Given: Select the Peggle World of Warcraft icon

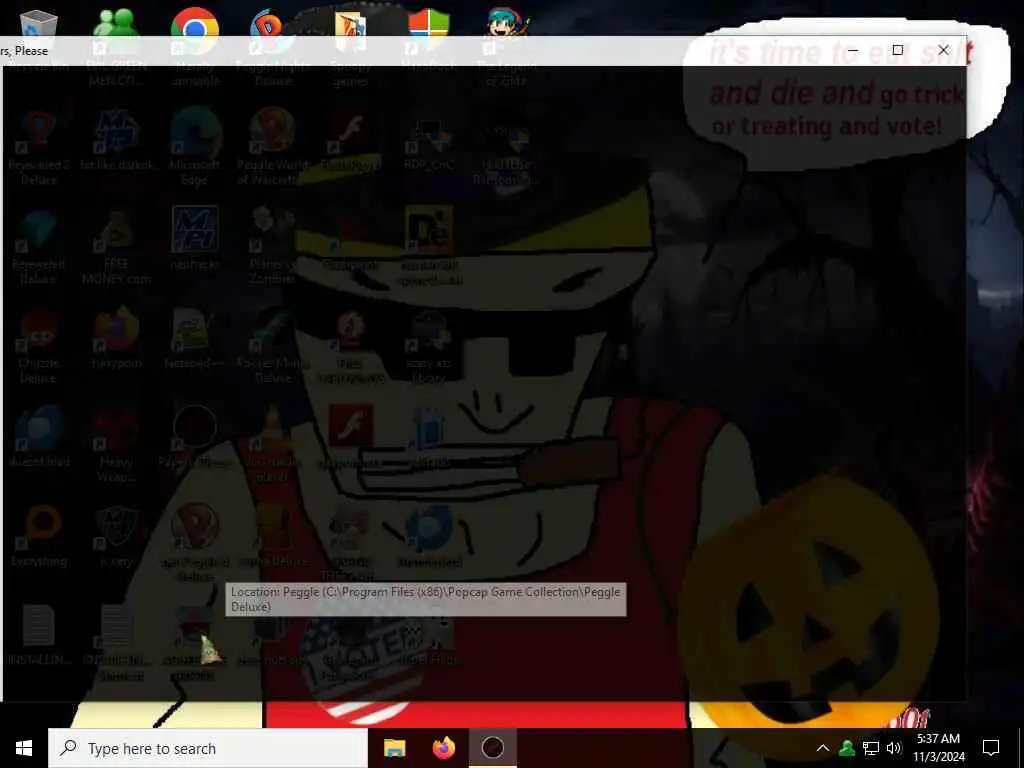Looking at the screenshot, I should coord(272,147).
